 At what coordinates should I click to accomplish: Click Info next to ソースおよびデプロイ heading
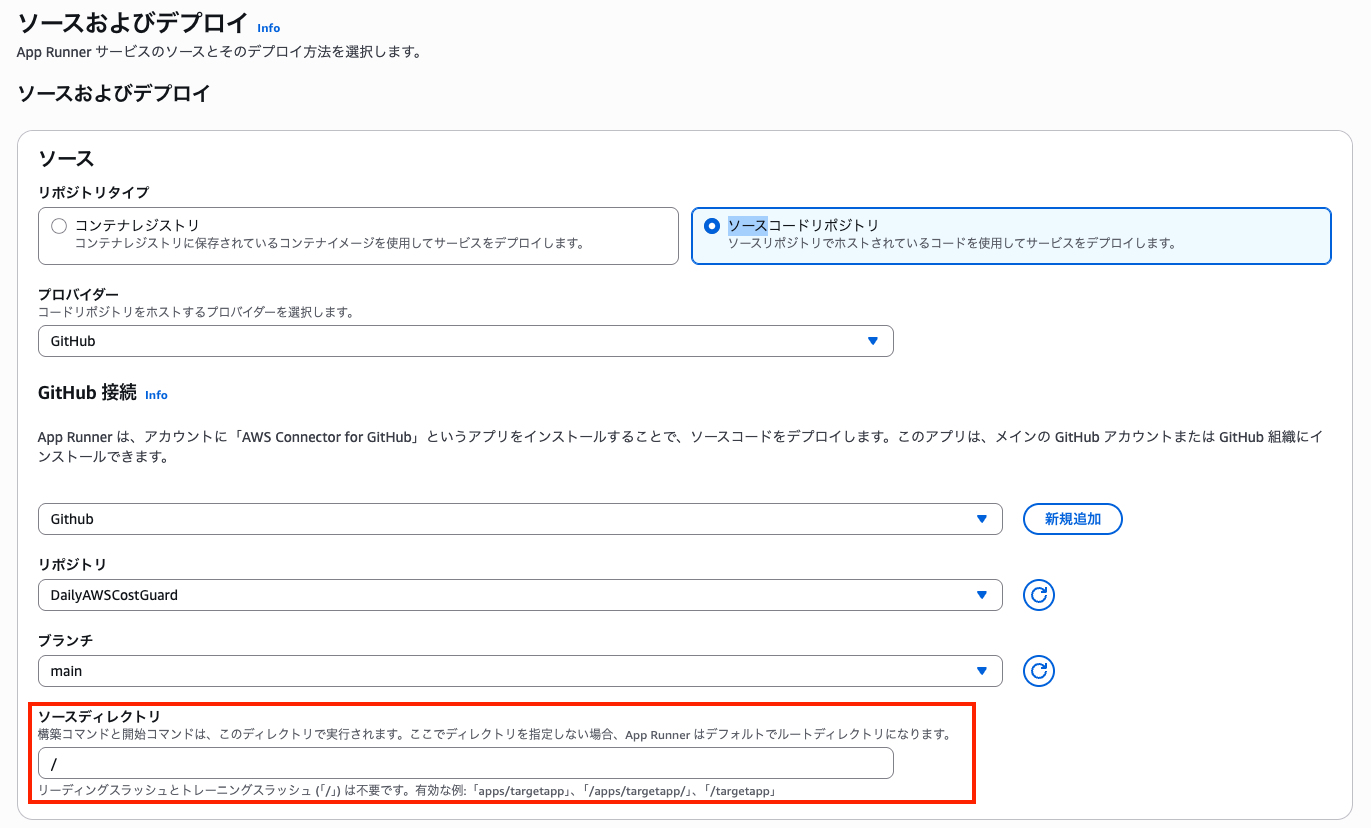268,28
